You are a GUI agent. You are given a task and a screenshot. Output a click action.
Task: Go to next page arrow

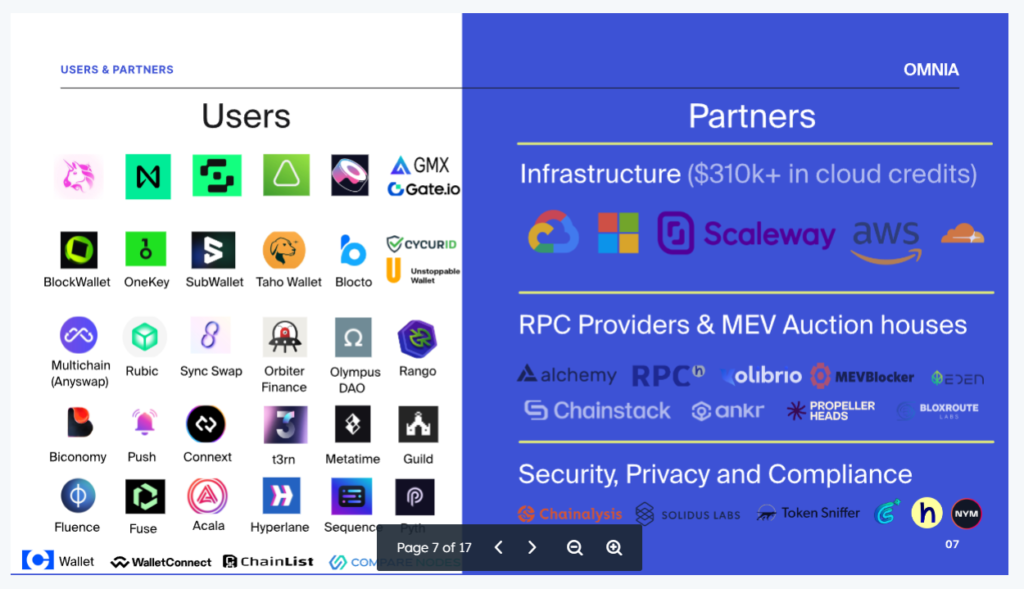tap(532, 547)
